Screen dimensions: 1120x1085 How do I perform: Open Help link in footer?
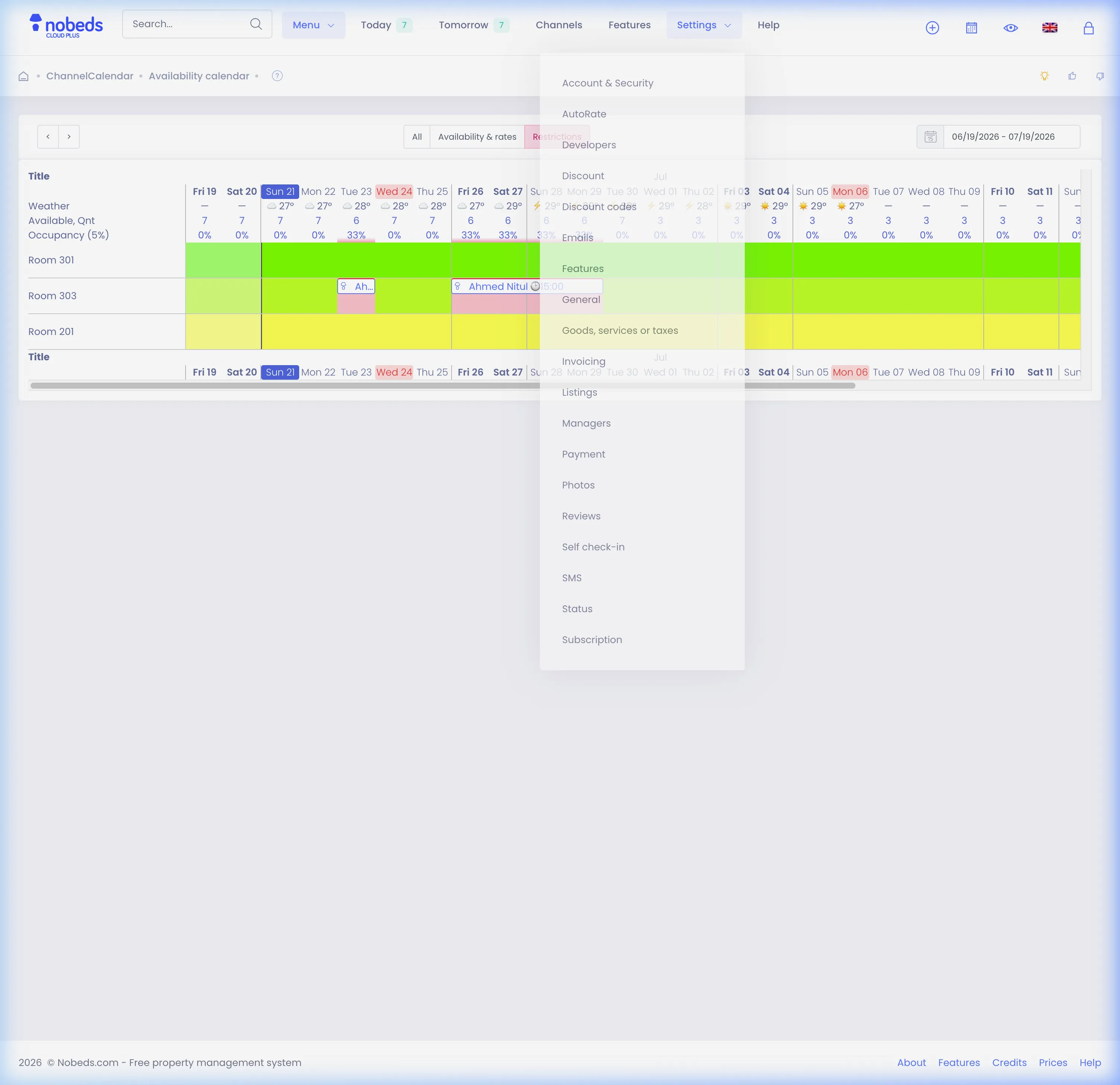click(1090, 1063)
